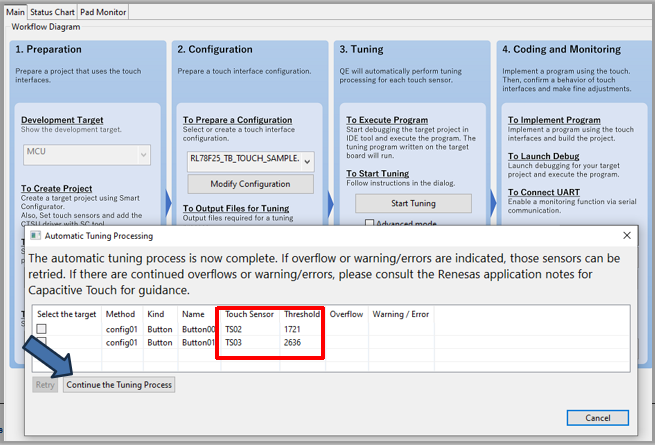Image resolution: width=655 pixels, height=445 pixels.
Task: Close the Automatic Tuning Processing dialog
Action: [627, 236]
